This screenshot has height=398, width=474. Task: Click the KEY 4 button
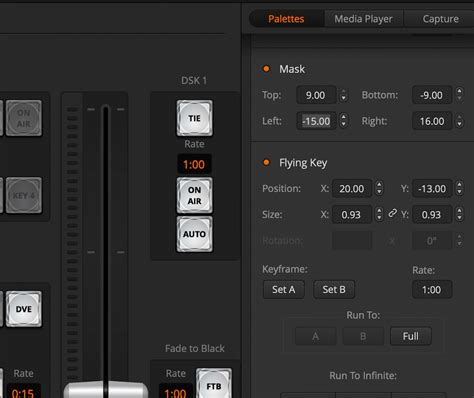tap(24, 195)
